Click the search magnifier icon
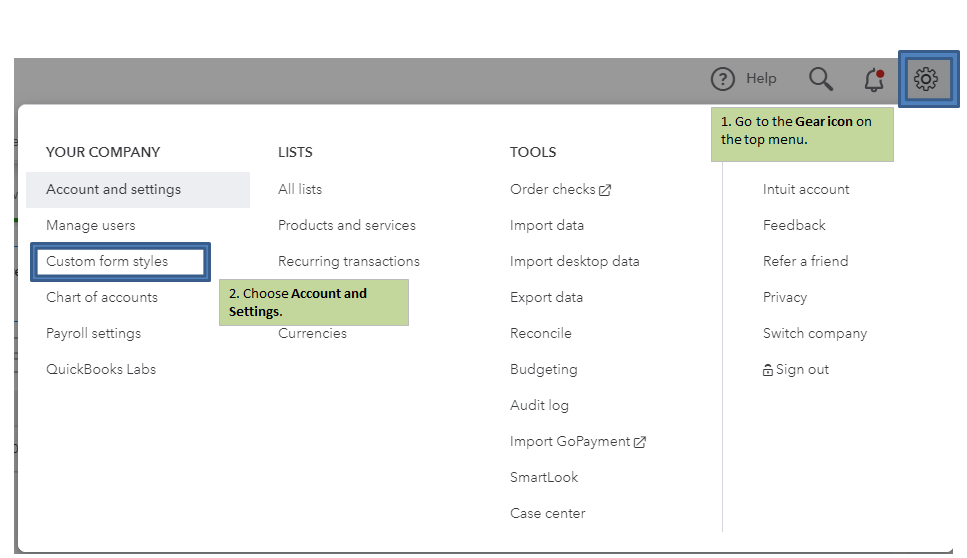The height and width of the screenshot is (558, 967). (820, 79)
